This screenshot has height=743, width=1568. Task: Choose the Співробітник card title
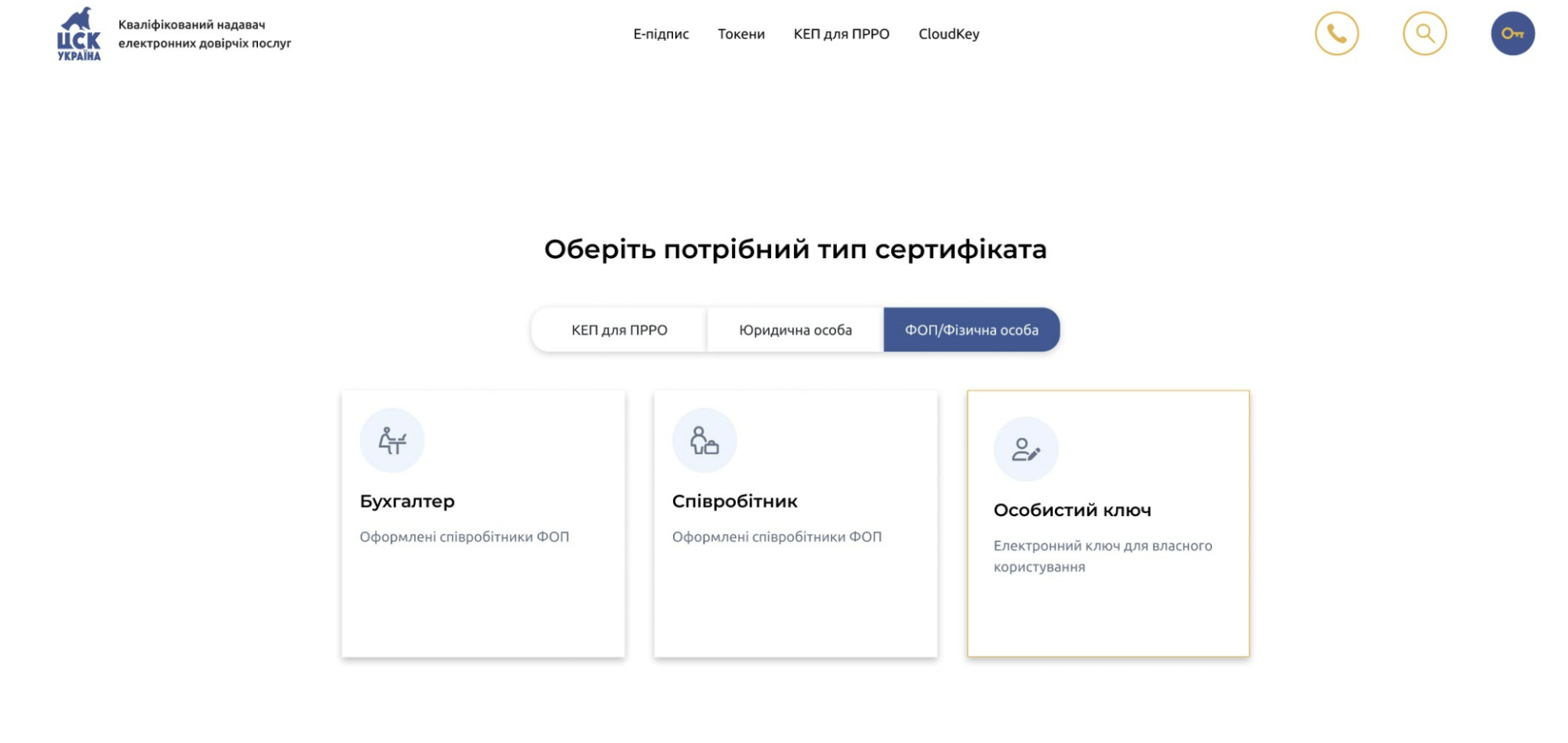[734, 501]
